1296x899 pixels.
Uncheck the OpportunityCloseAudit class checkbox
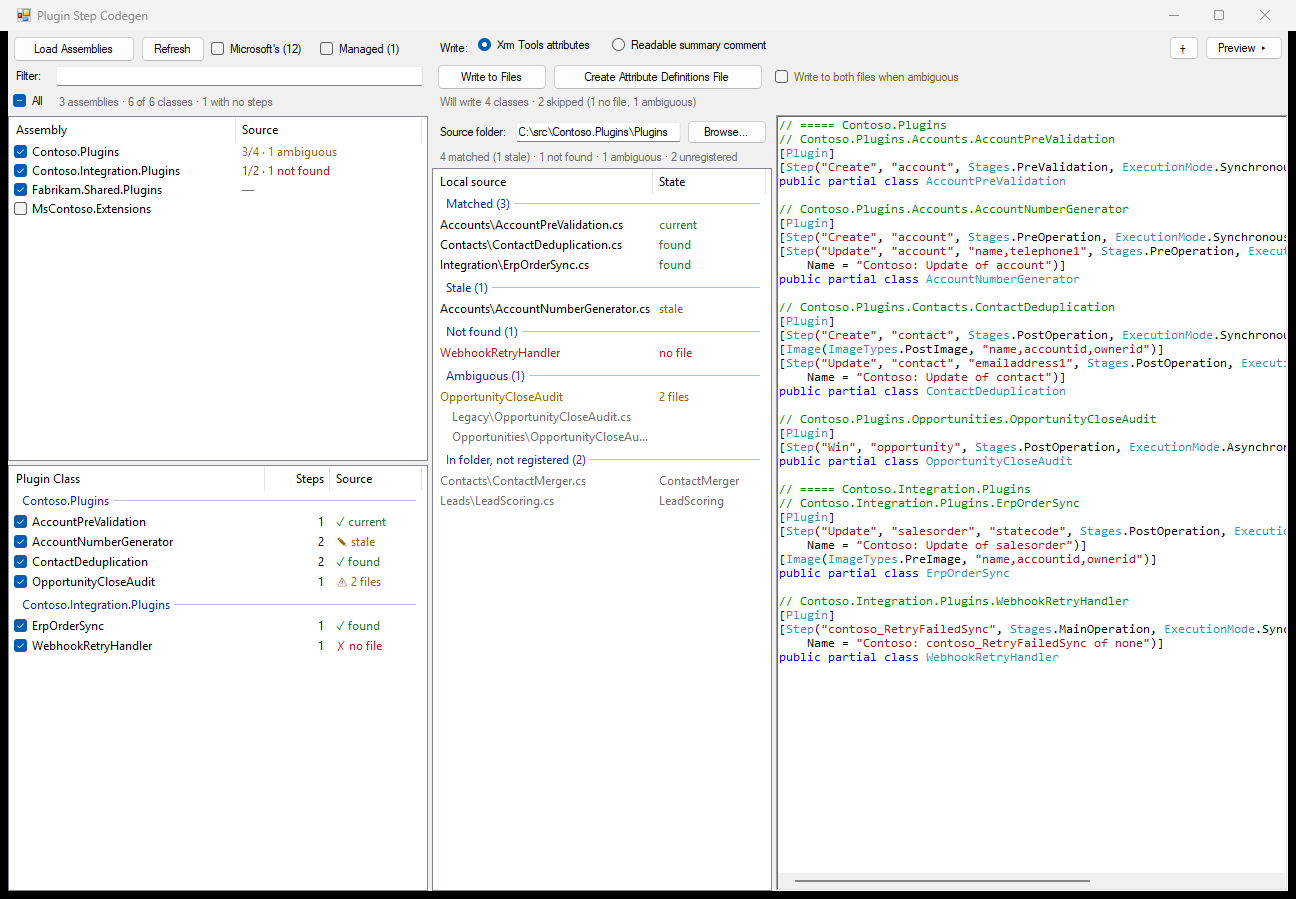pyautogui.click(x=21, y=582)
